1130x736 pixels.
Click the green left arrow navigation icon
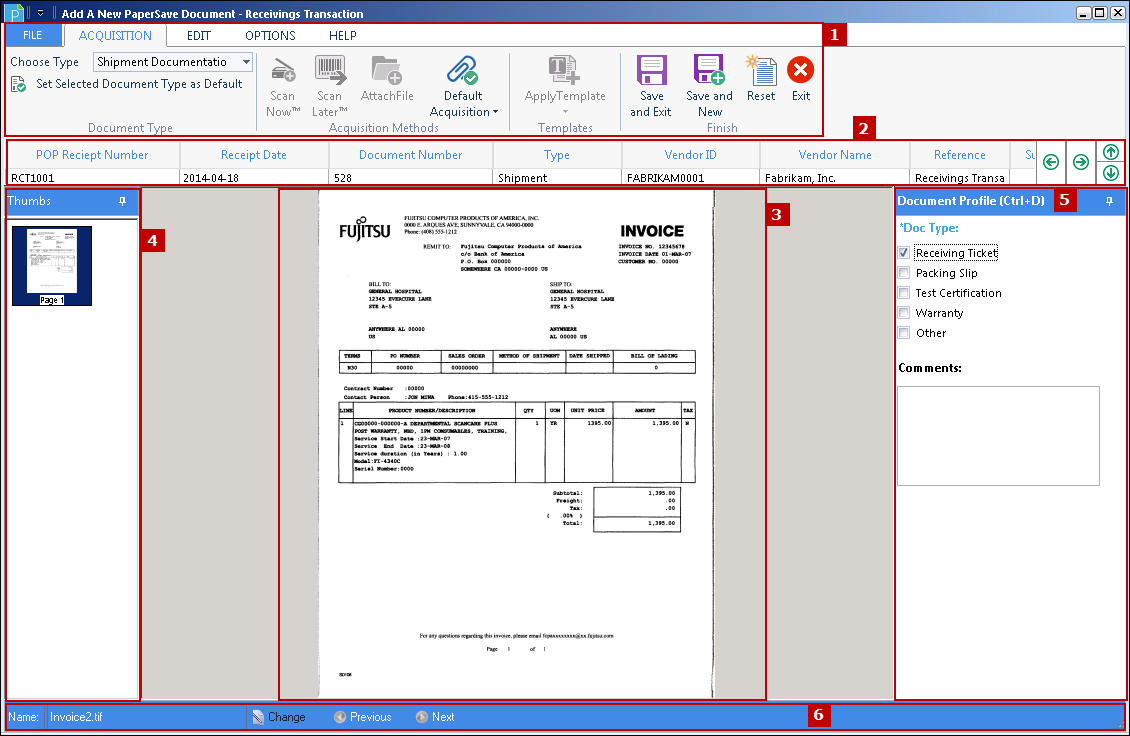click(1051, 162)
